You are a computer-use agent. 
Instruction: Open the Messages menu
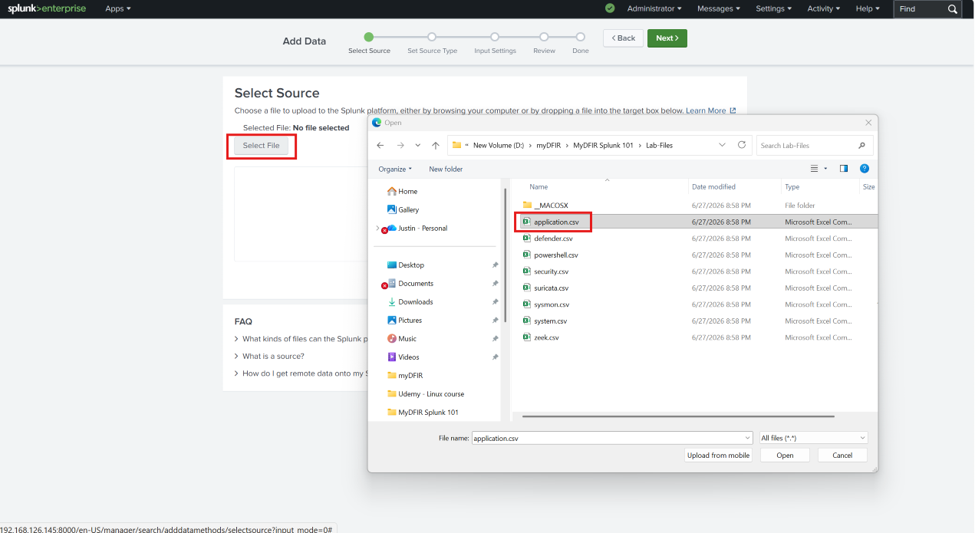(x=718, y=9)
